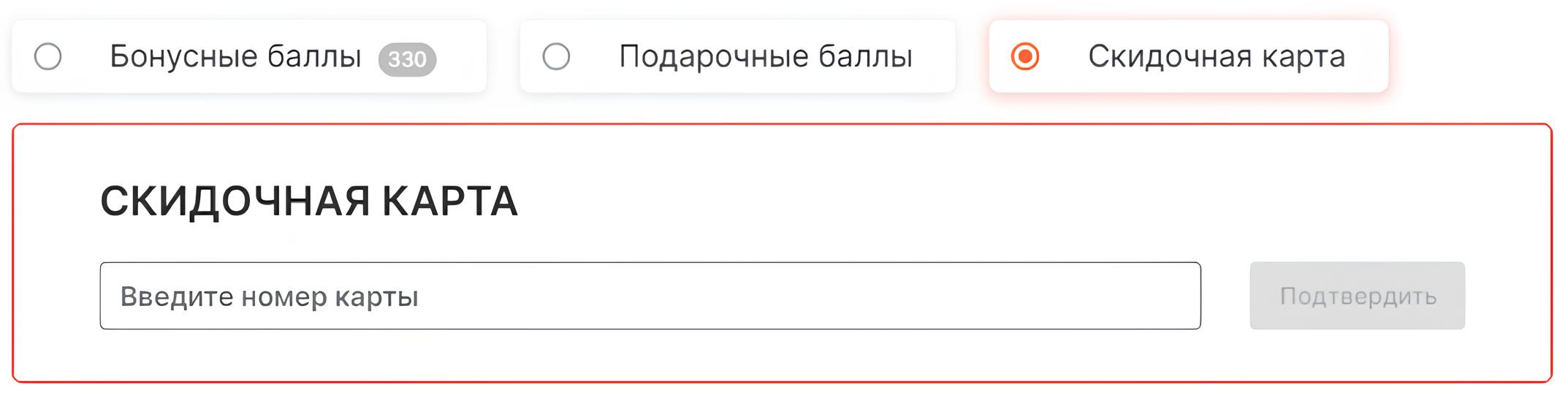Image resolution: width=1568 pixels, height=400 pixels.
Task: Select the Подарочные баллы radio button
Action: click(556, 56)
